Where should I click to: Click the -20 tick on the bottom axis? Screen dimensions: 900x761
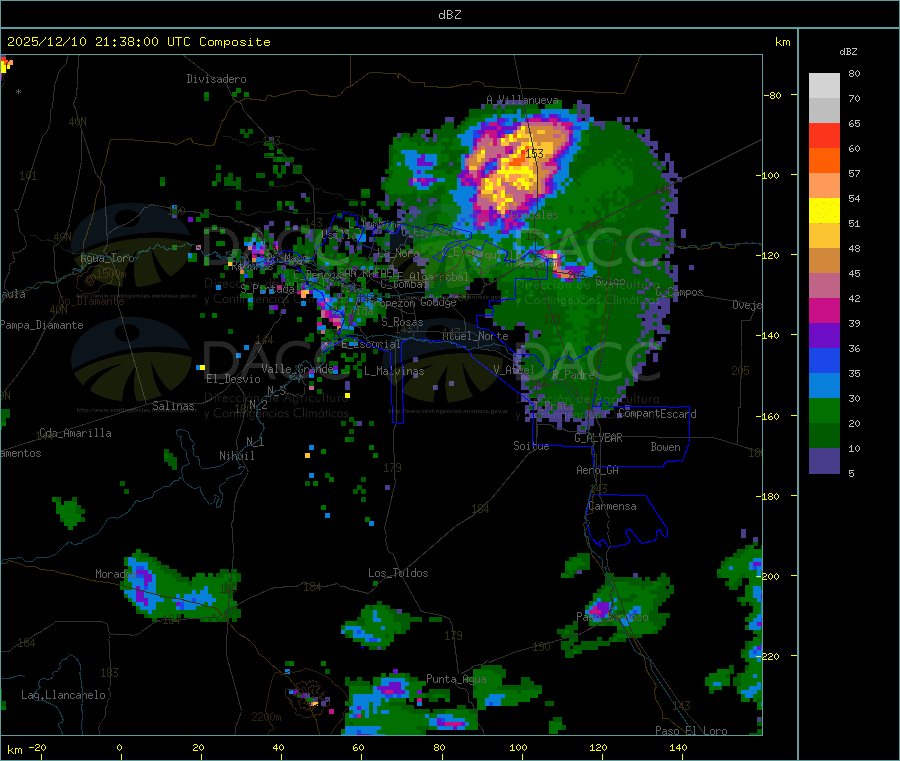(37, 747)
